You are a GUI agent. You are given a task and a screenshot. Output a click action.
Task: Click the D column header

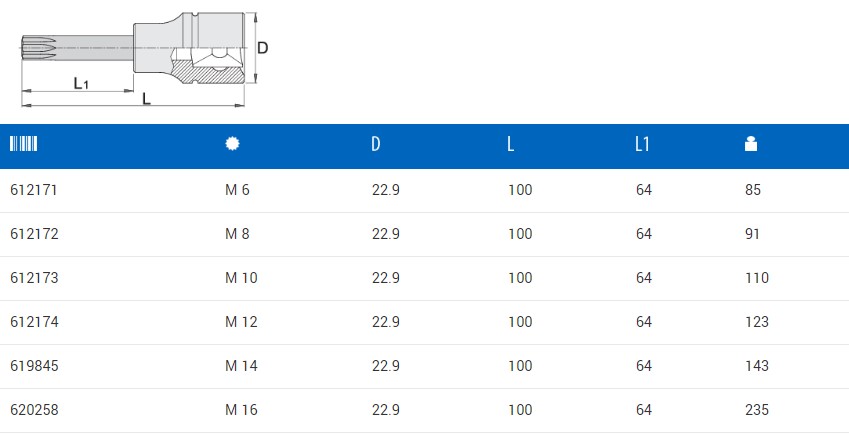coord(376,144)
